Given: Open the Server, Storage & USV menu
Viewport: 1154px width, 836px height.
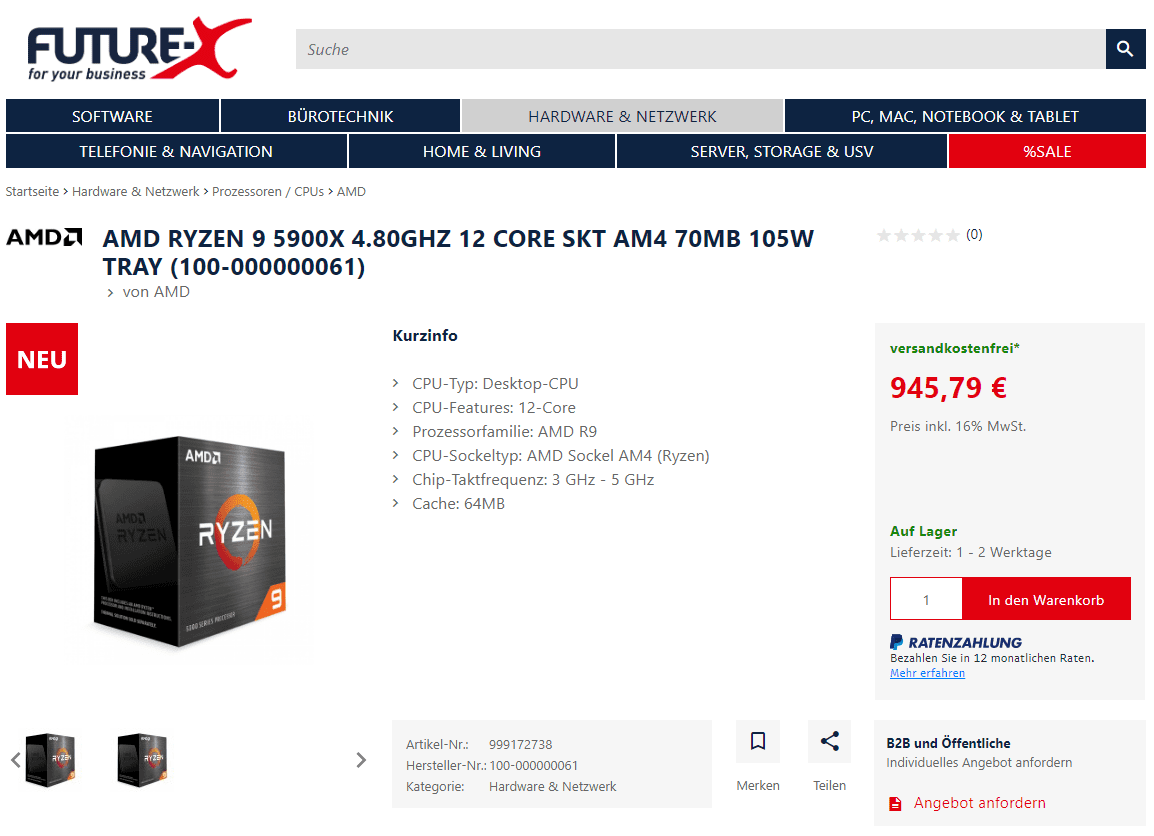Looking at the screenshot, I should [x=782, y=152].
